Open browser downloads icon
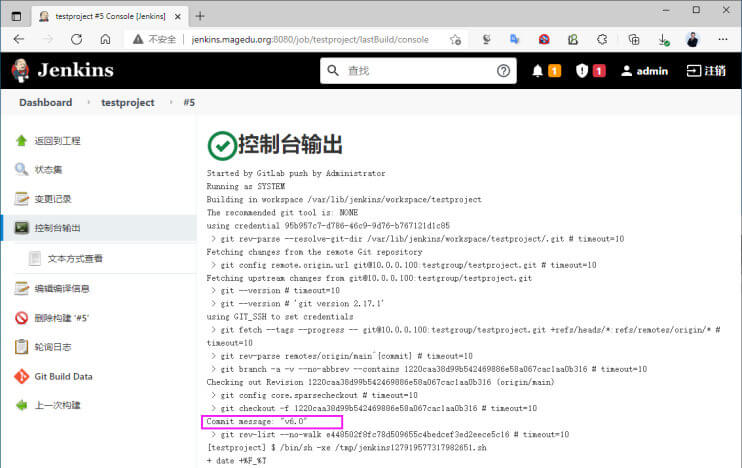The width and height of the screenshot is (742, 468). coord(663,40)
